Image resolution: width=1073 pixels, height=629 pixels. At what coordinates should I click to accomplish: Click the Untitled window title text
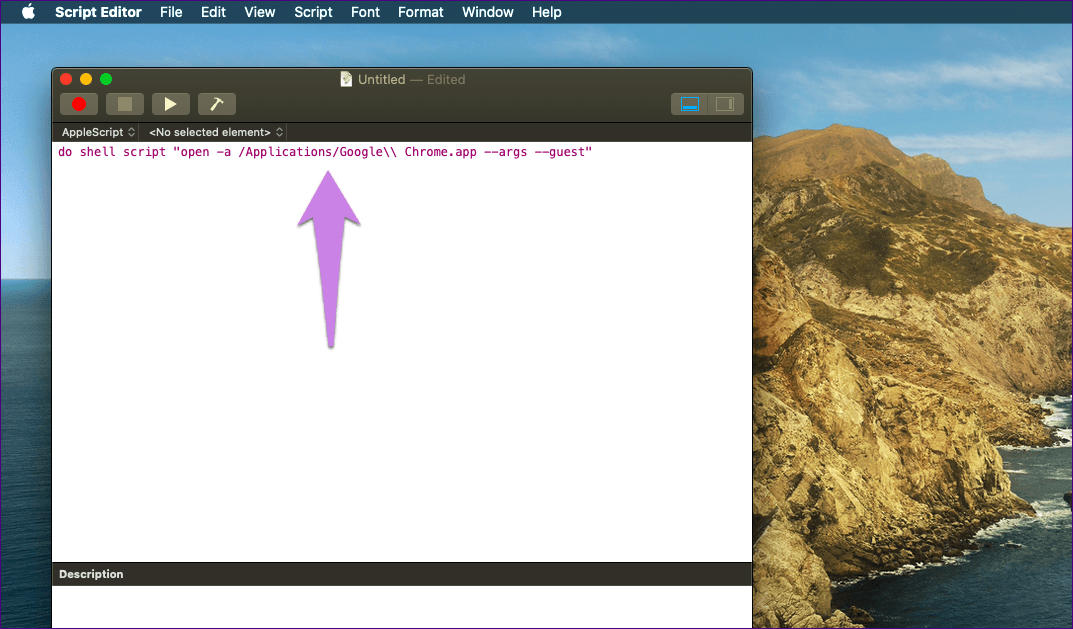[x=382, y=79]
